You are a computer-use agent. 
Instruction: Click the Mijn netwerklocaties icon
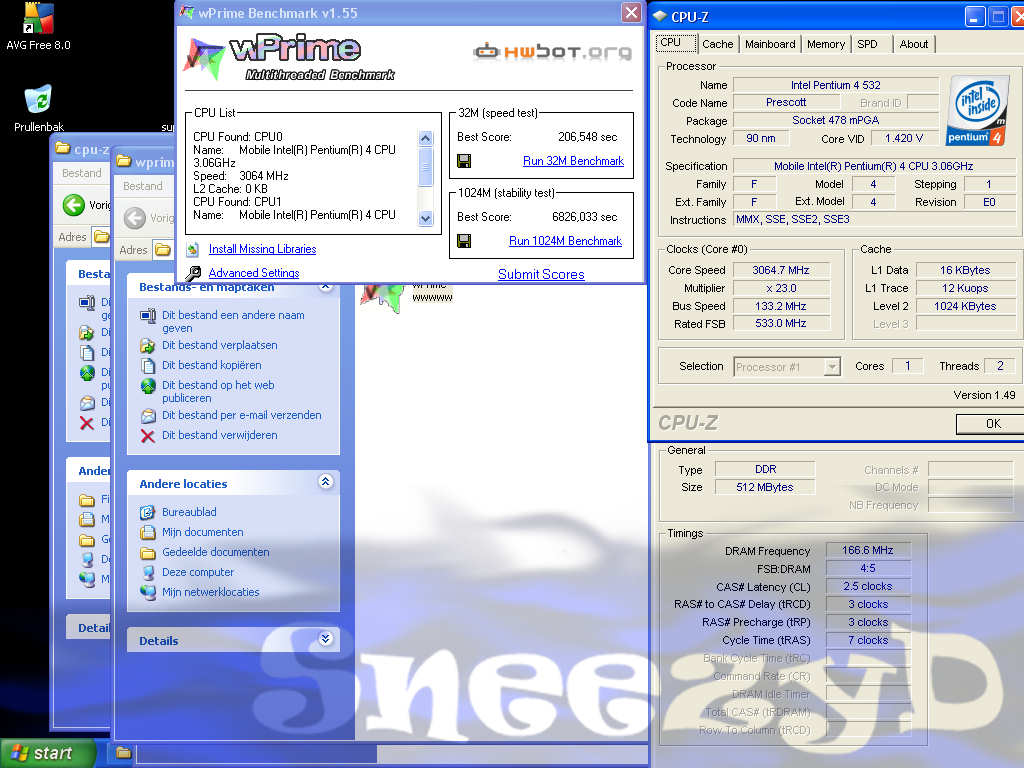pyautogui.click(x=148, y=592)
